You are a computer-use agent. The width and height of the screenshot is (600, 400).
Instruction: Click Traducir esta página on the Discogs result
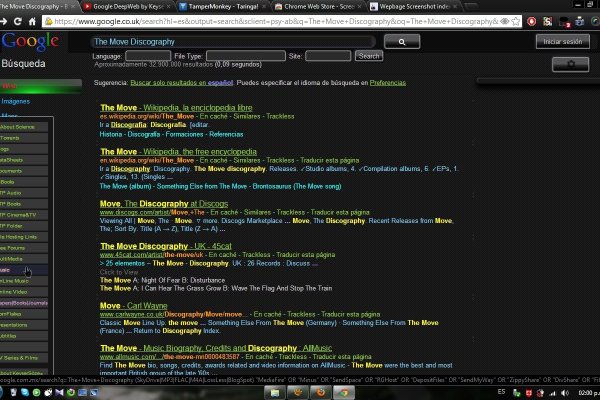tap(340, 212)
